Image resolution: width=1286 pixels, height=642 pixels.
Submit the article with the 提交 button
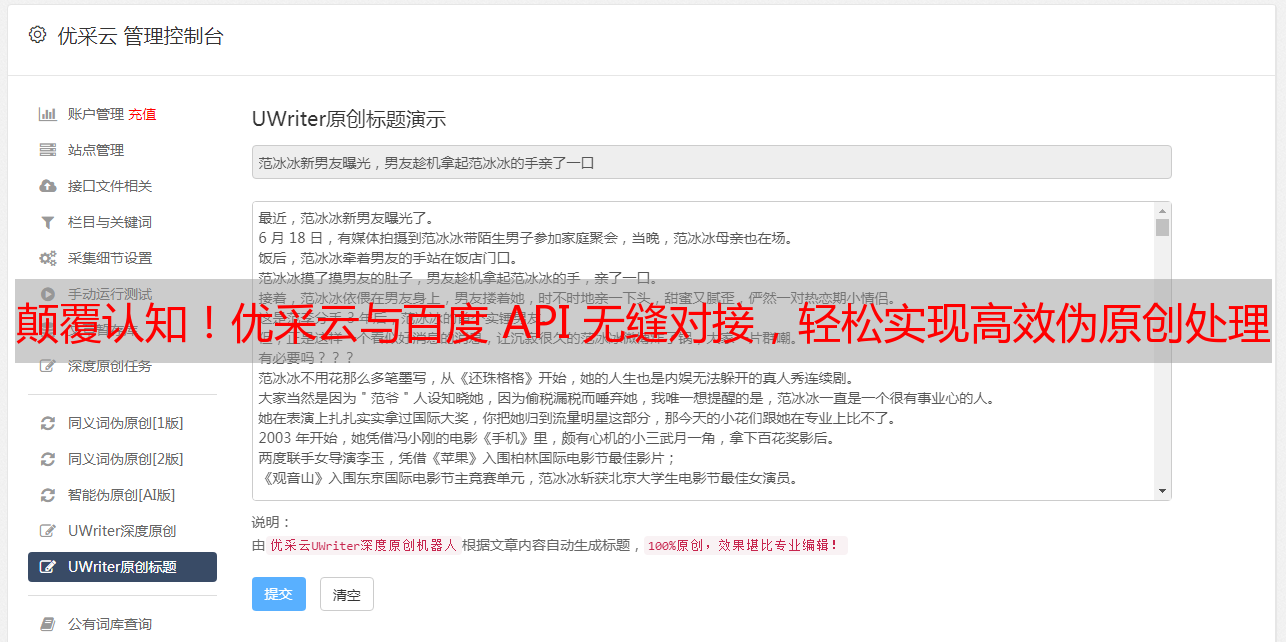(278, 594)
